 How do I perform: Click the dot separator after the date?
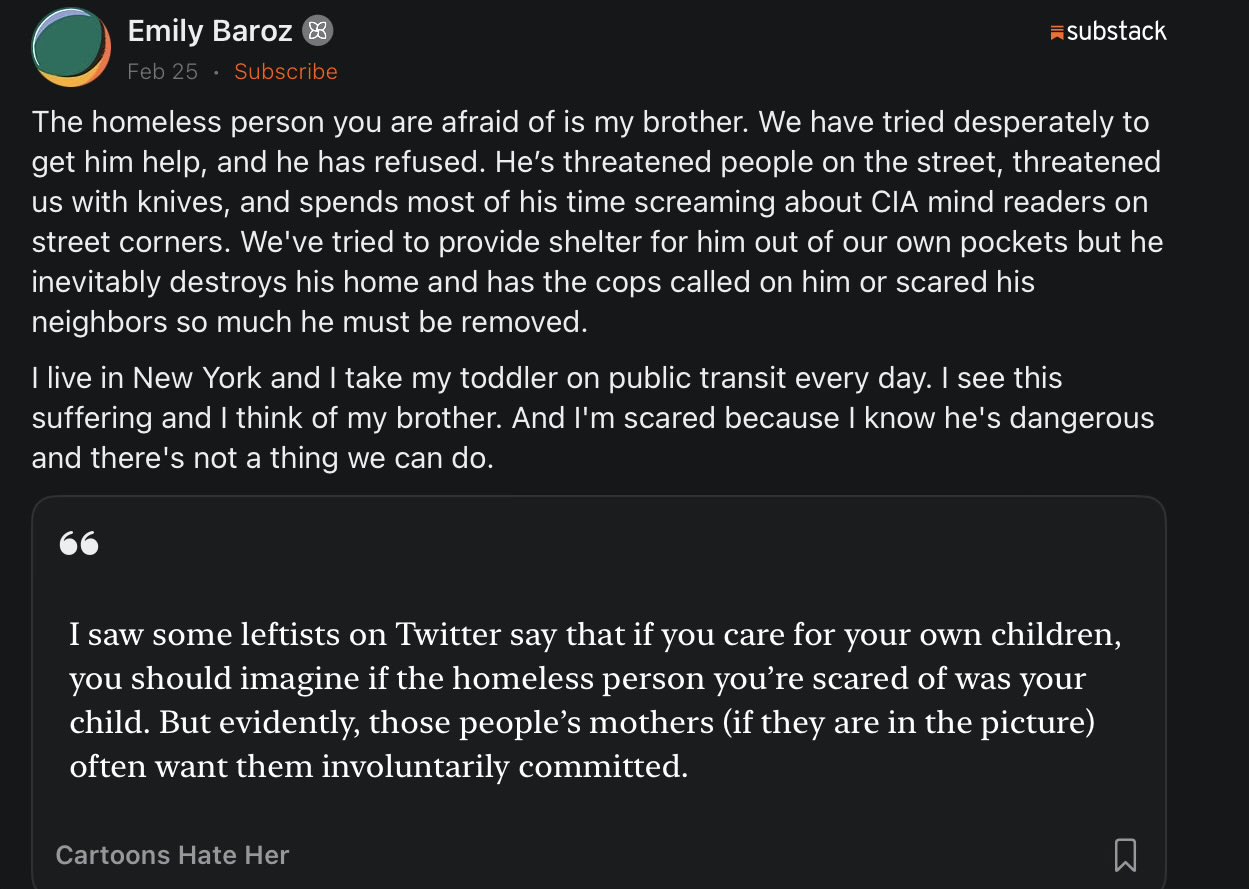(216, 72)
